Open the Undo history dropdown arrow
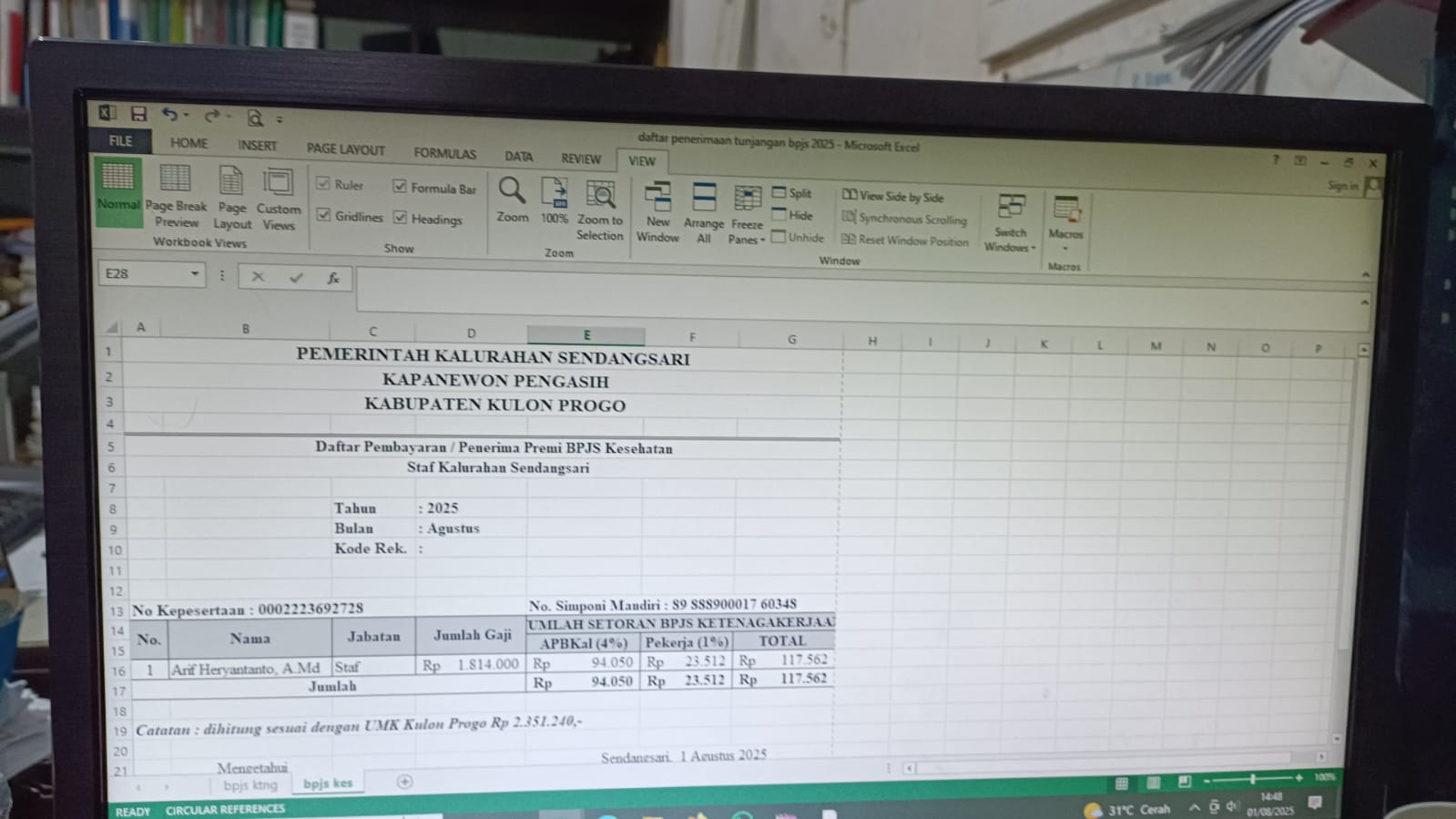 tap(186, 116)
